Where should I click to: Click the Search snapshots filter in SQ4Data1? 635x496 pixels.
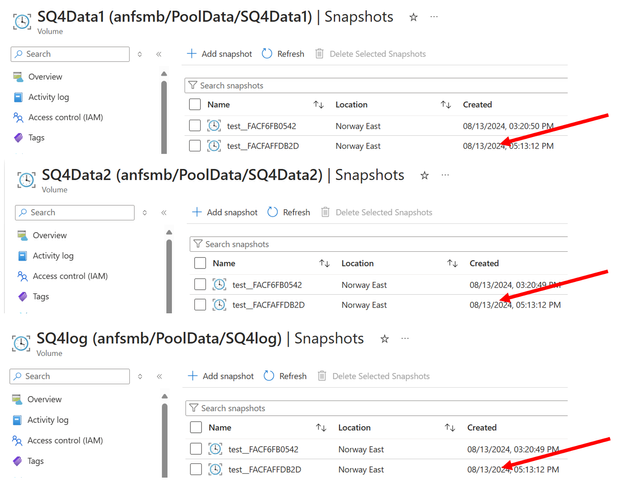point(376,85)
